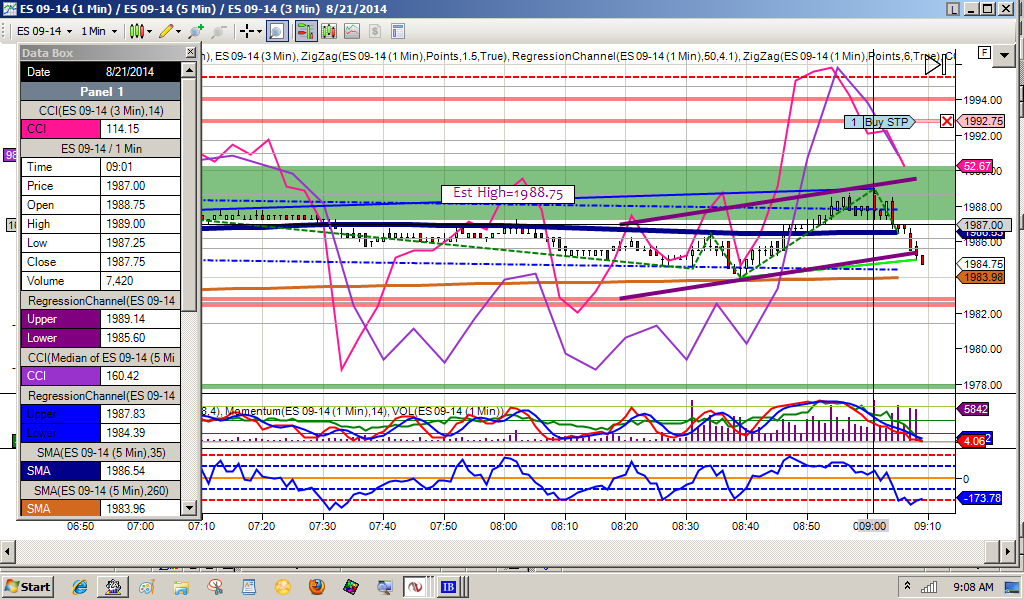Cancel the Buy STP order with red X
Viewport: 1024px width, 600px height.
[946, 121]
